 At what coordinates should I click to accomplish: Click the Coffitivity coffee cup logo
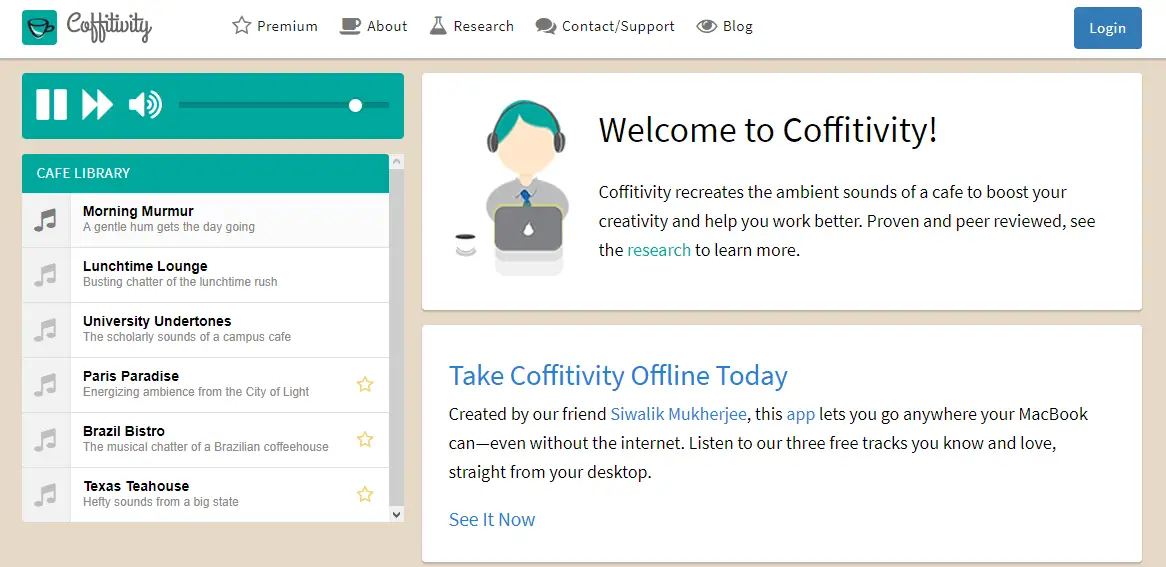[40, 27]
